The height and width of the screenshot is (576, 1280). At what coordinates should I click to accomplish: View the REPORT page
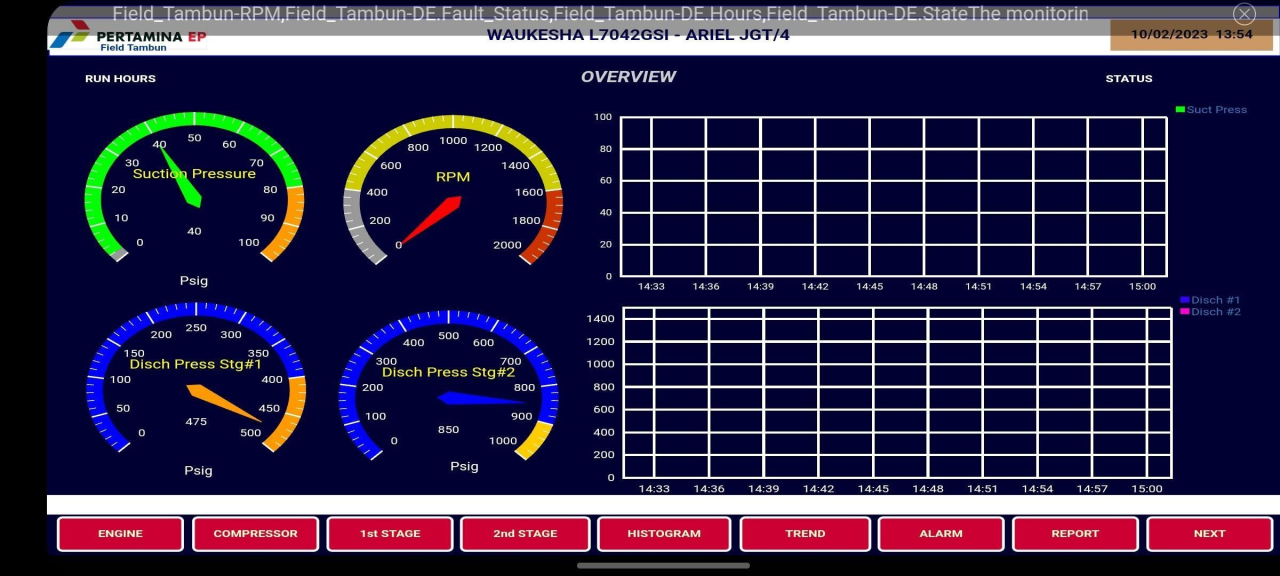point(1075,534)
